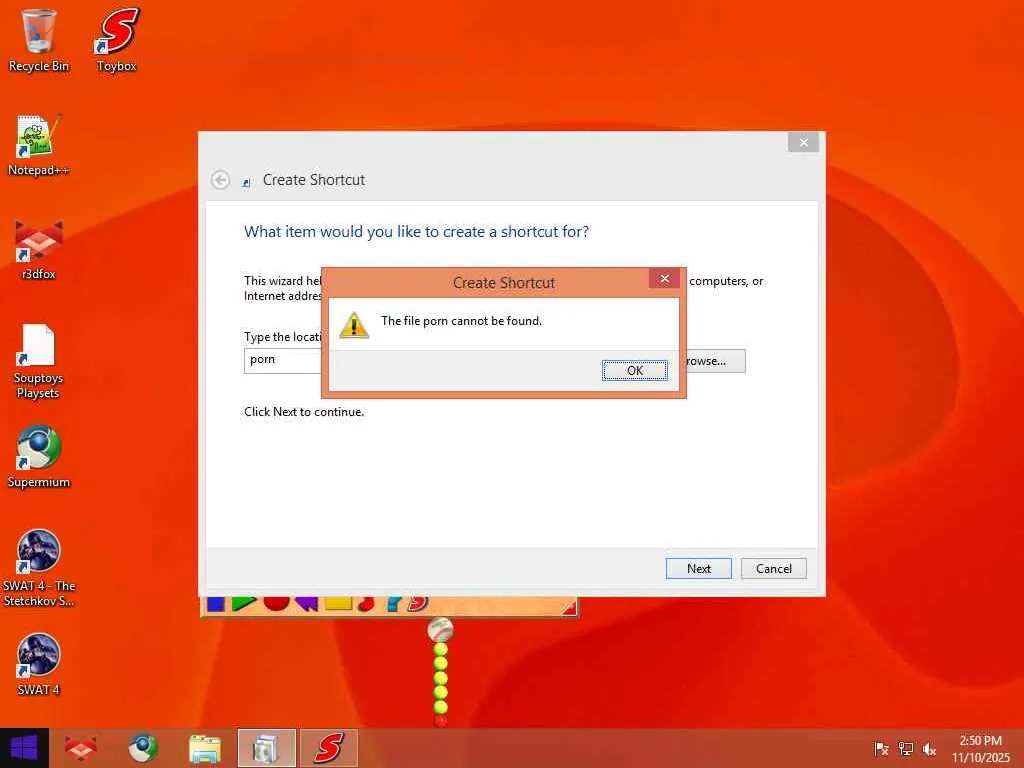Click the location text field containing porn
The height and width of the screenshot is (768, 1024).
pyautogui.click(x=283, y=360)
